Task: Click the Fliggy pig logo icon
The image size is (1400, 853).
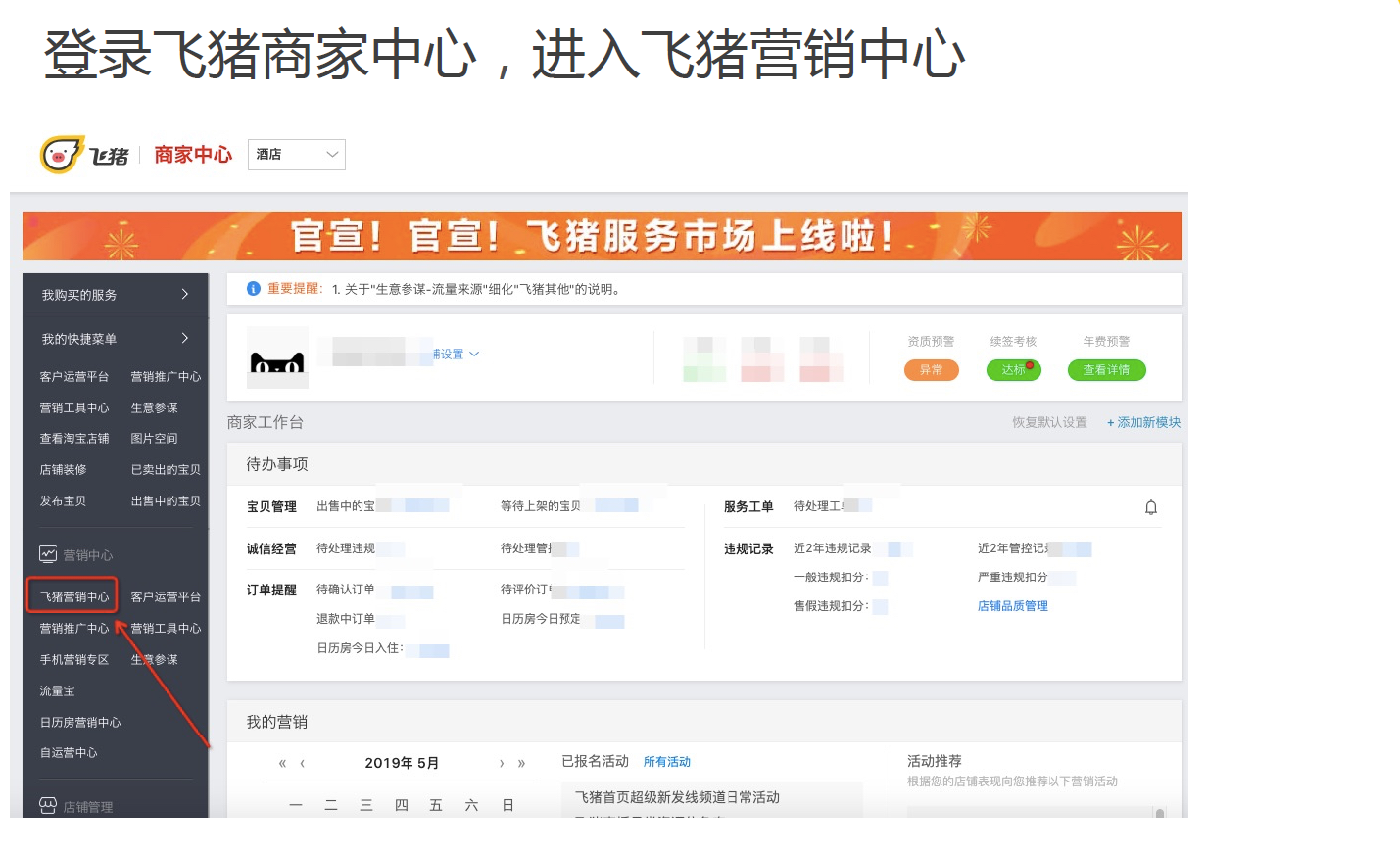Action: click(62, 155)
